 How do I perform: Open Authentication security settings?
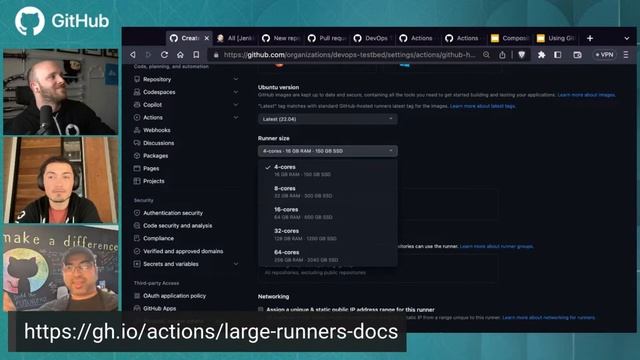point(173,213)
